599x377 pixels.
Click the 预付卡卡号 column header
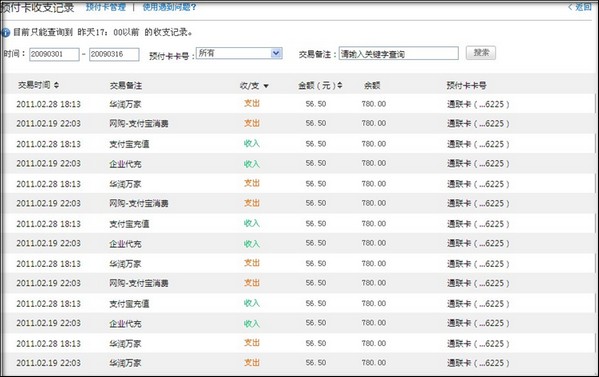tap(466, 85)
